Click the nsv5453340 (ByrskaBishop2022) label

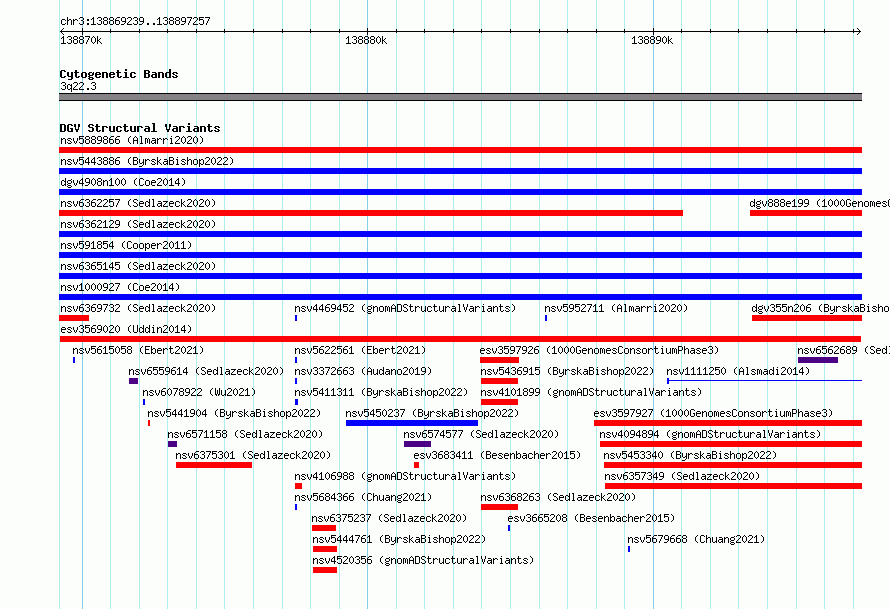tap(690, 455)
